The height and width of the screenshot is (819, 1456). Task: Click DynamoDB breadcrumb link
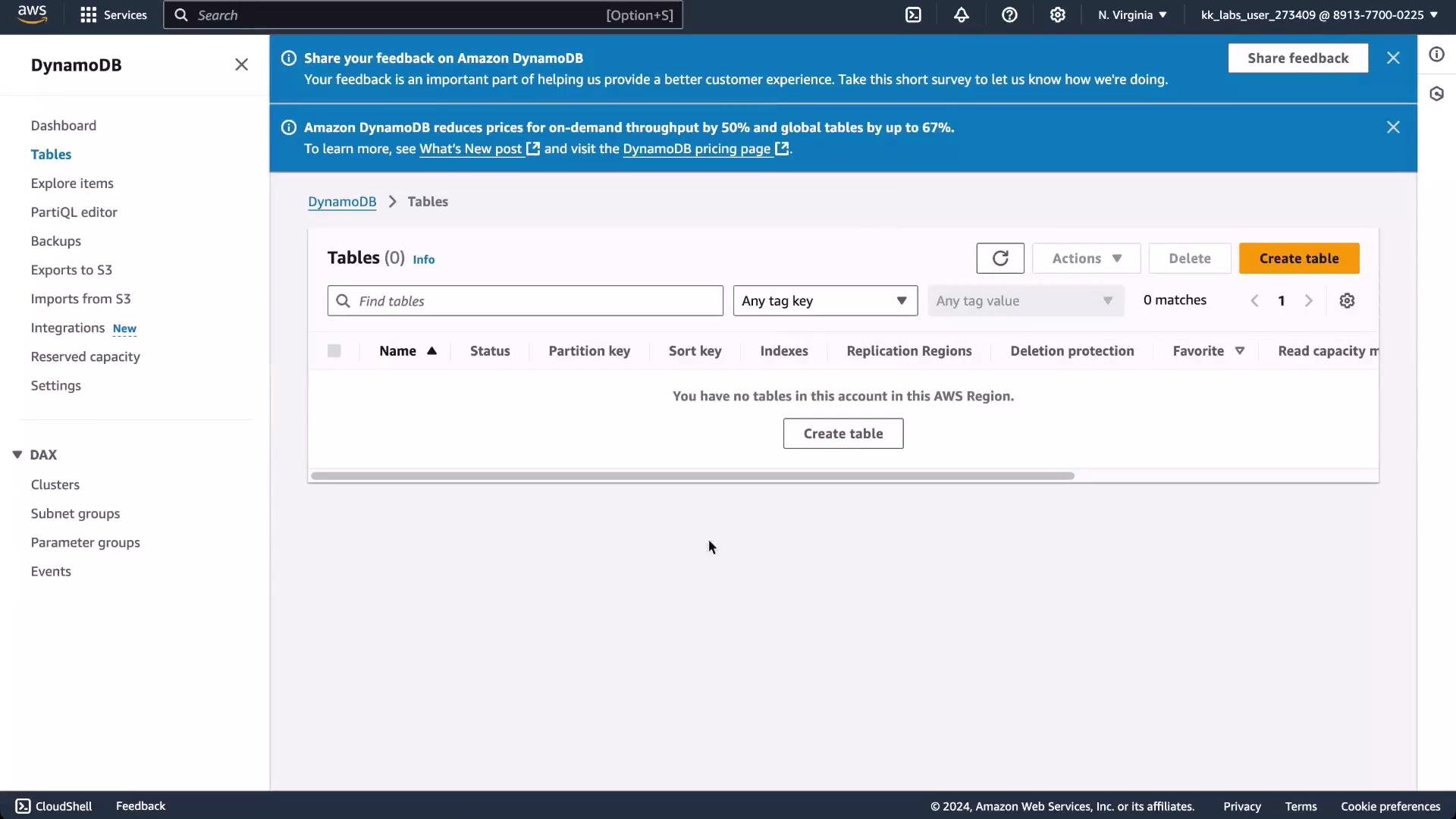click(x=342, y=202)
